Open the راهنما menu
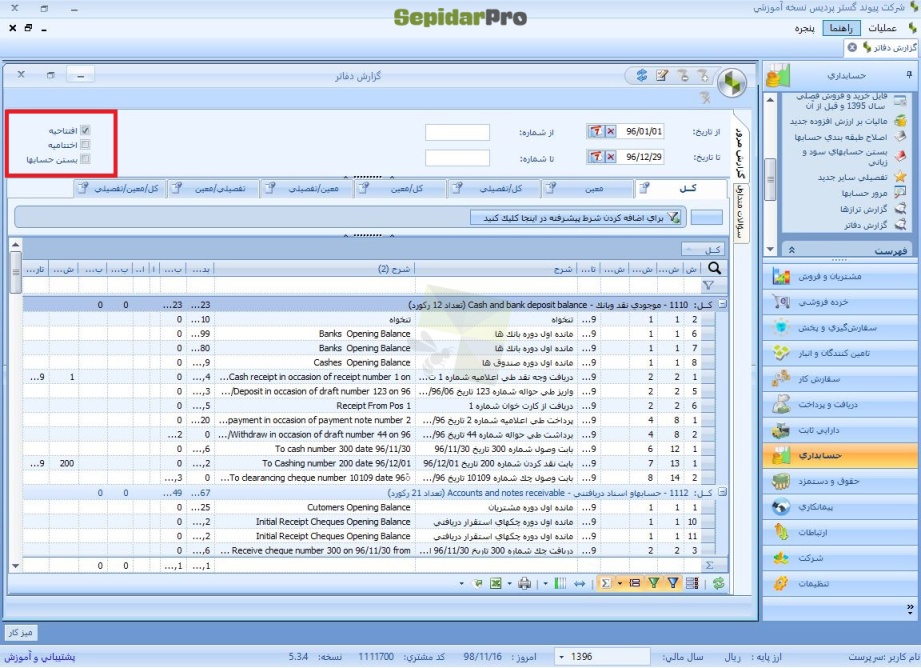Viewport: 921px width, 668px height. click(841, 28)
